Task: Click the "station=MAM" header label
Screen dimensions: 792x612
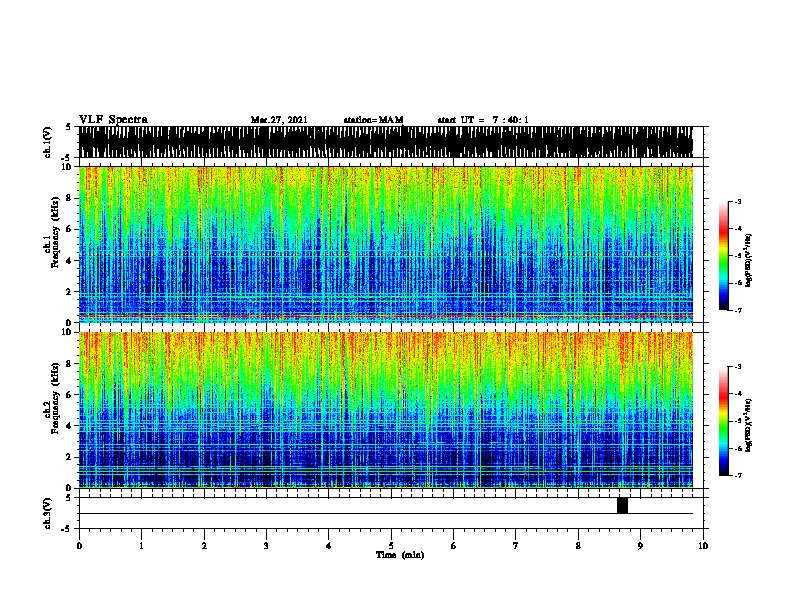Action: pos(373,120)
